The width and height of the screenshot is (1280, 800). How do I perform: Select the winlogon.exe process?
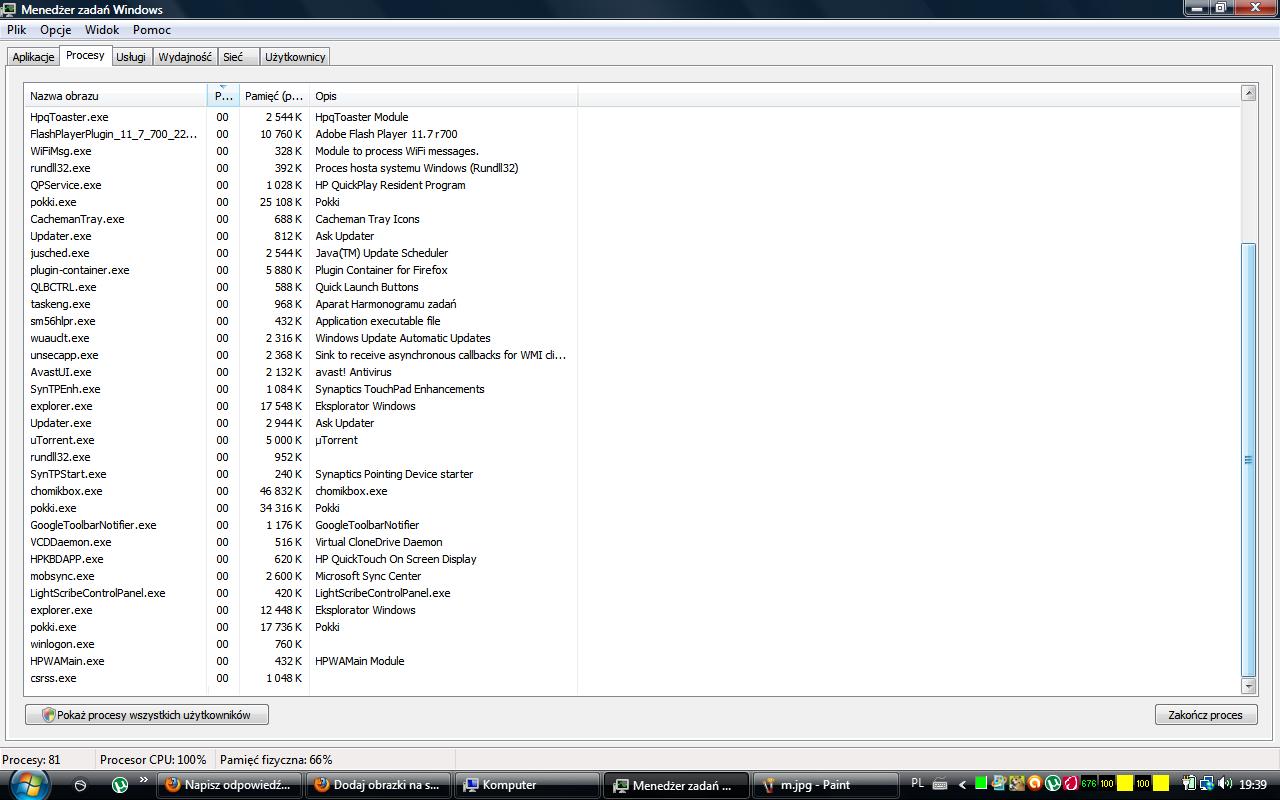[x=301, y=644]
